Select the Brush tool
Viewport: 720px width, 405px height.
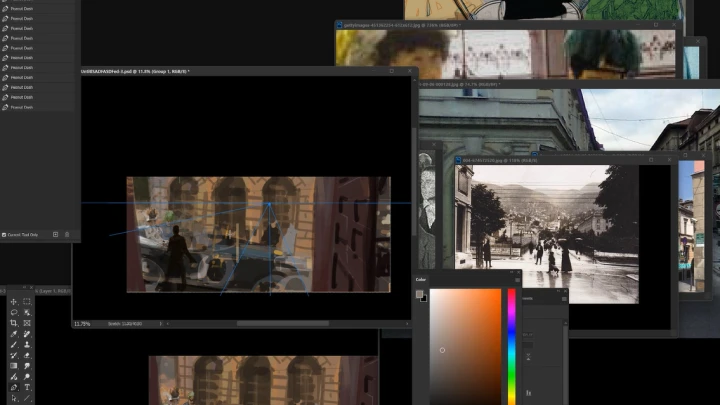click(14, 344)
